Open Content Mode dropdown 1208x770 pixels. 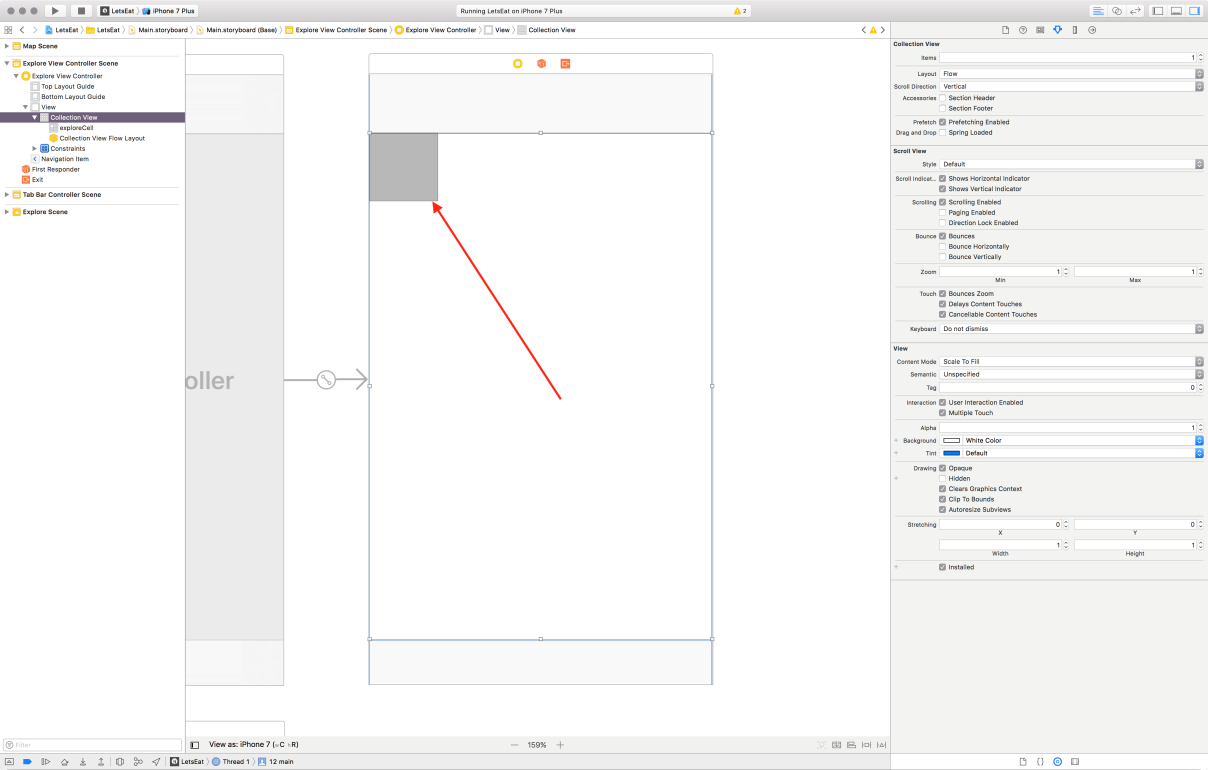[1071, 361]
